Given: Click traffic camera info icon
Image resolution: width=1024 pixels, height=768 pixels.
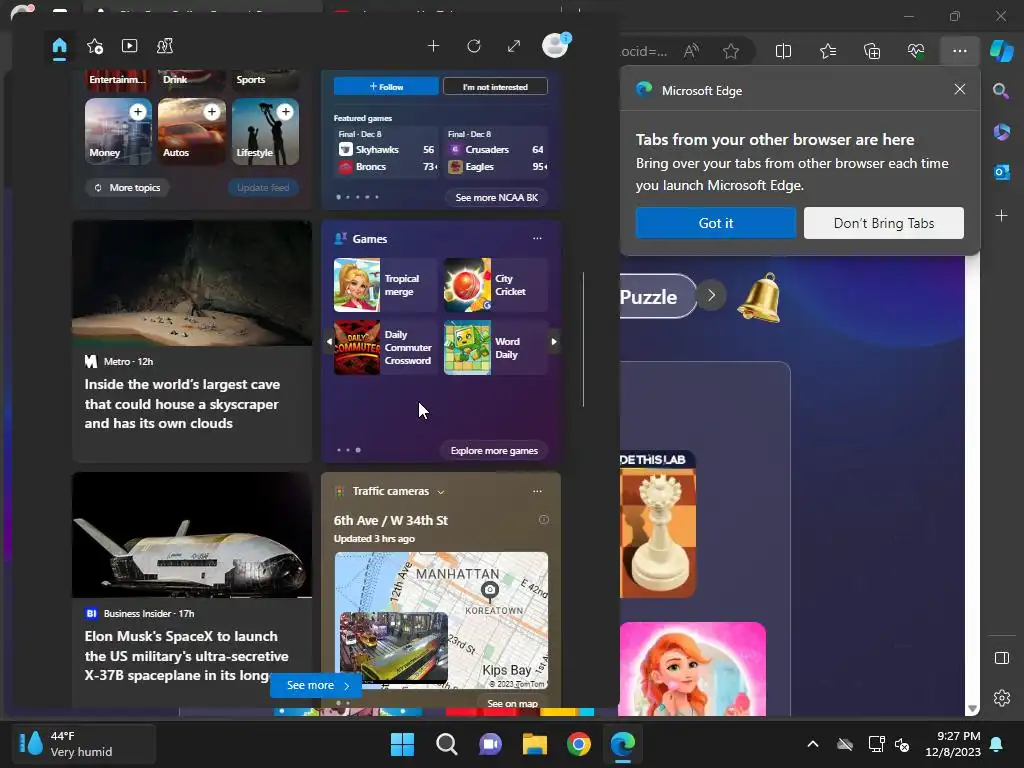Looking at the screenshot, I should point(543,520).
